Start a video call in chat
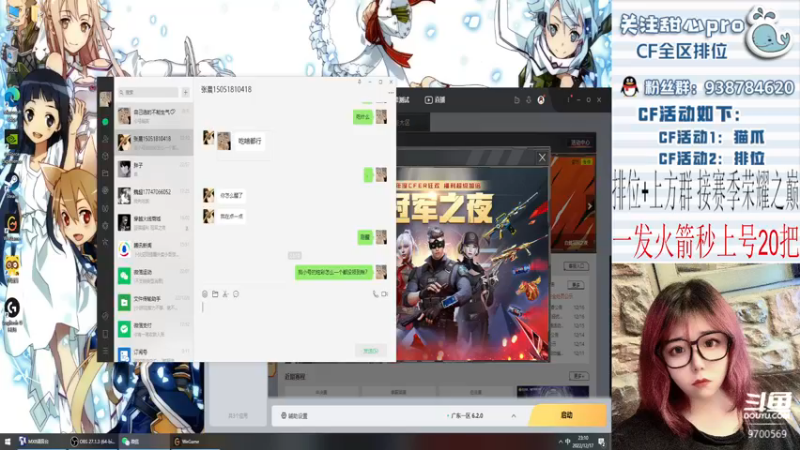Image resolution: width=800 pixels, height=450 pixels. point(385,294)
